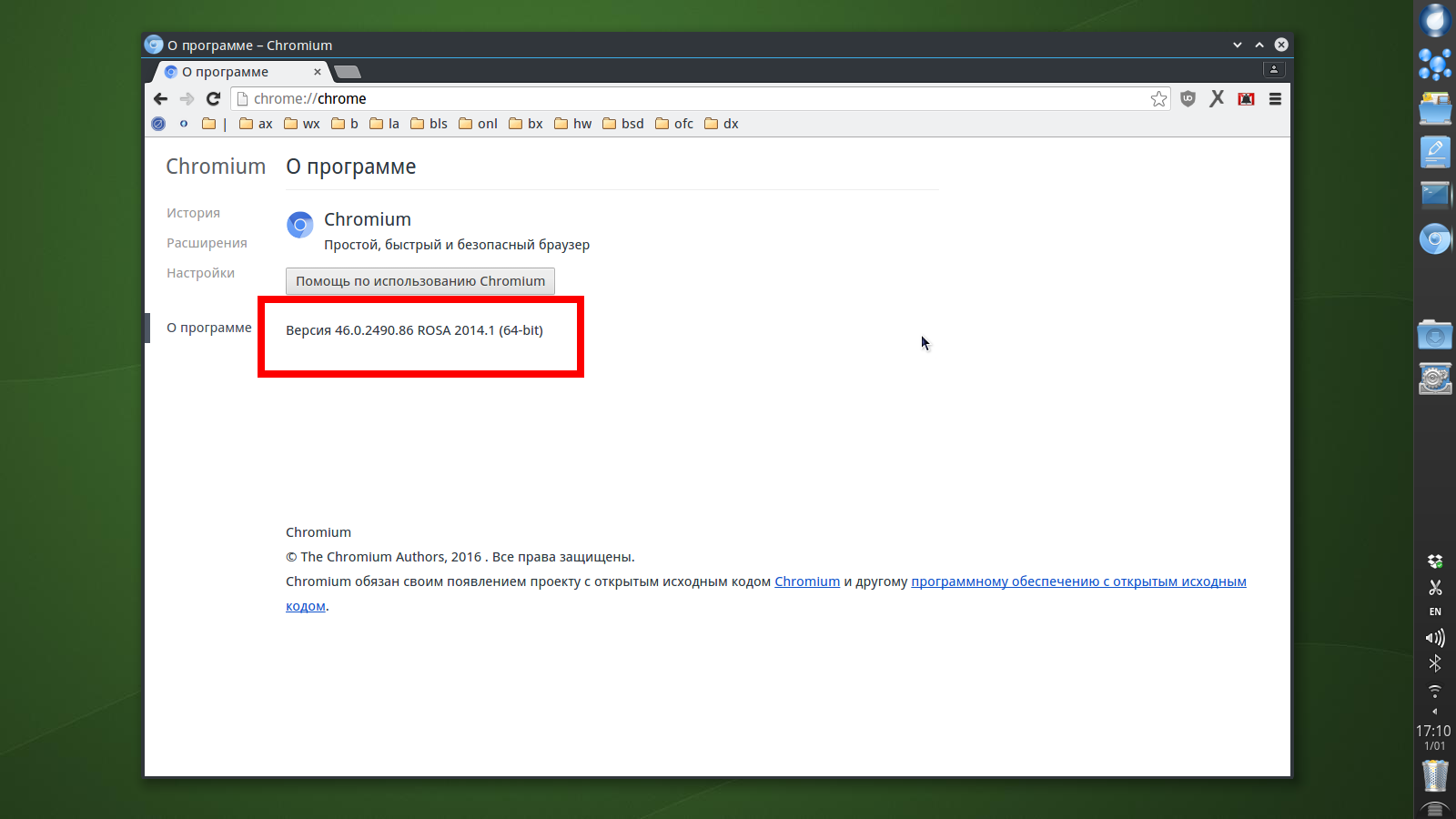Click Помощь по использованию Chromium button
The height and width of the screenshot is (819, 1456).
coord(420,281)
